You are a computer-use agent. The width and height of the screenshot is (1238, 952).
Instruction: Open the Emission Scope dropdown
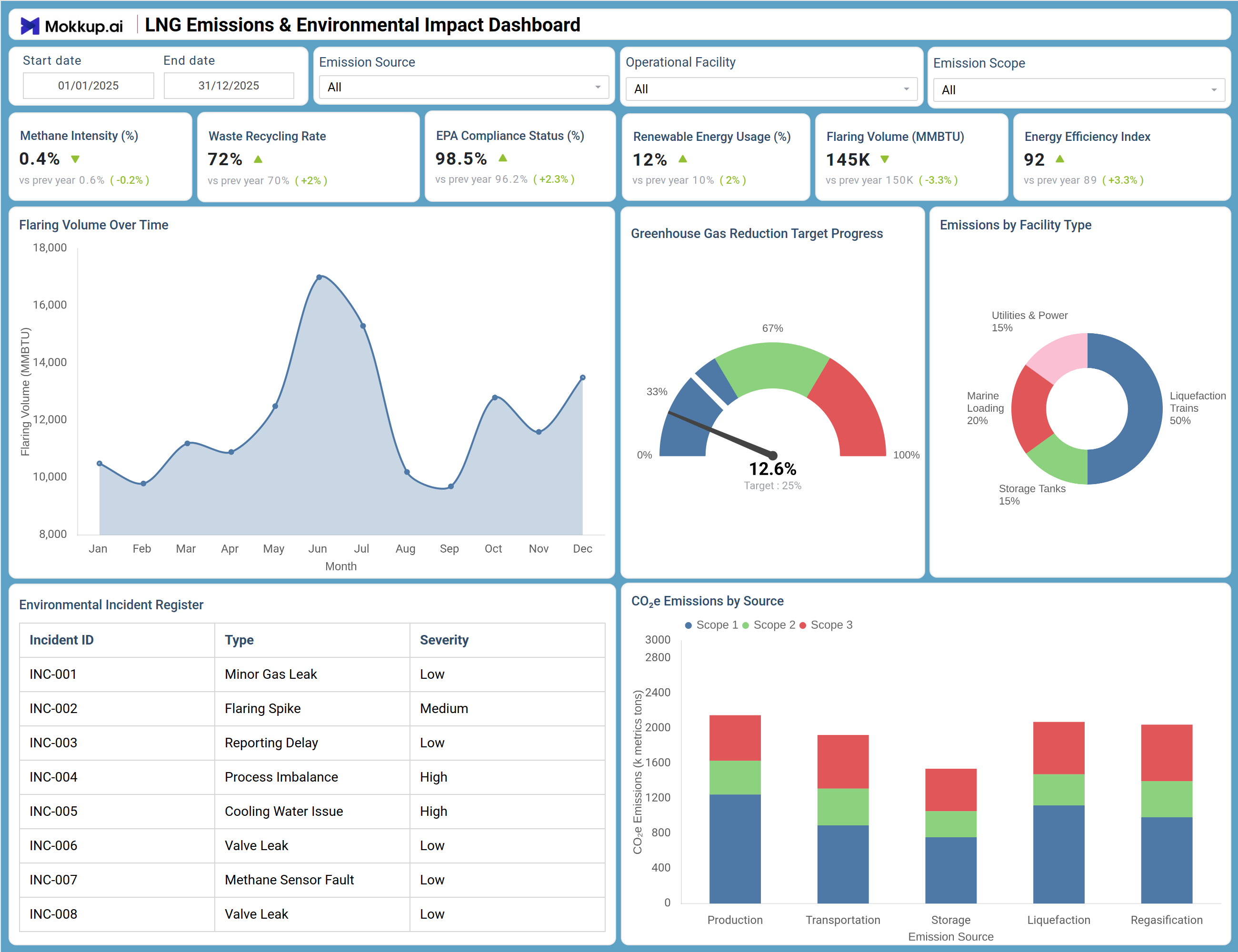[x=1078, y=89]
